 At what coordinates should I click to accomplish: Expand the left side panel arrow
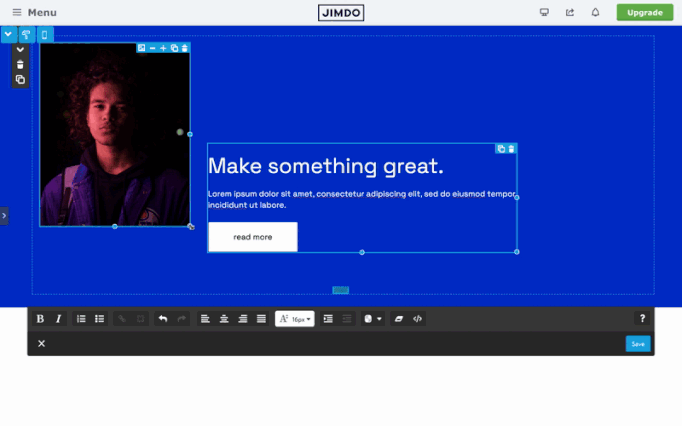pyautogui.click(x=4, y=216)
